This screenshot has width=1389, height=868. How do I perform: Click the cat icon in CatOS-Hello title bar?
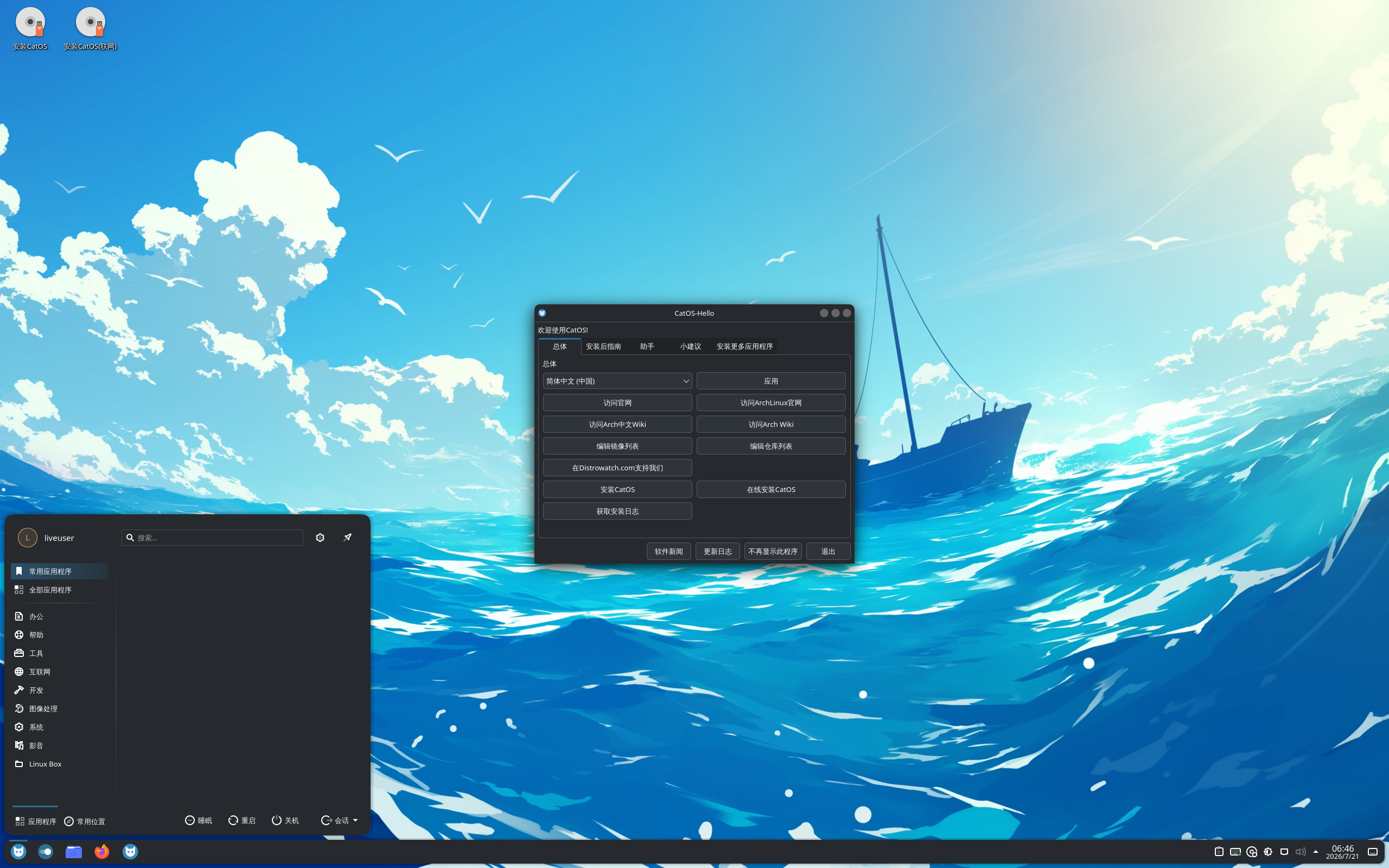coord(542,313)
